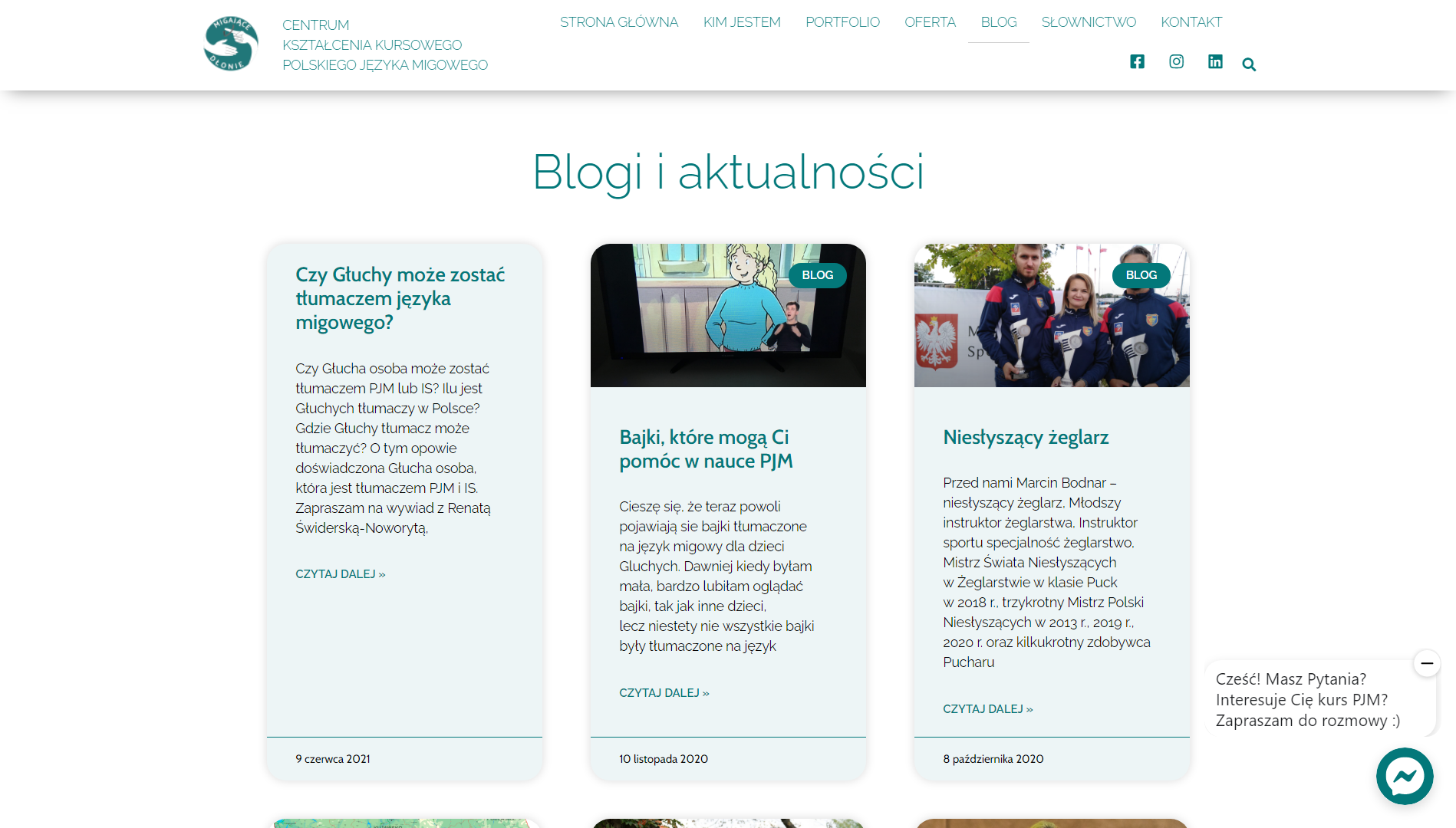Click the date 8 października 2020

coord(993,759)
